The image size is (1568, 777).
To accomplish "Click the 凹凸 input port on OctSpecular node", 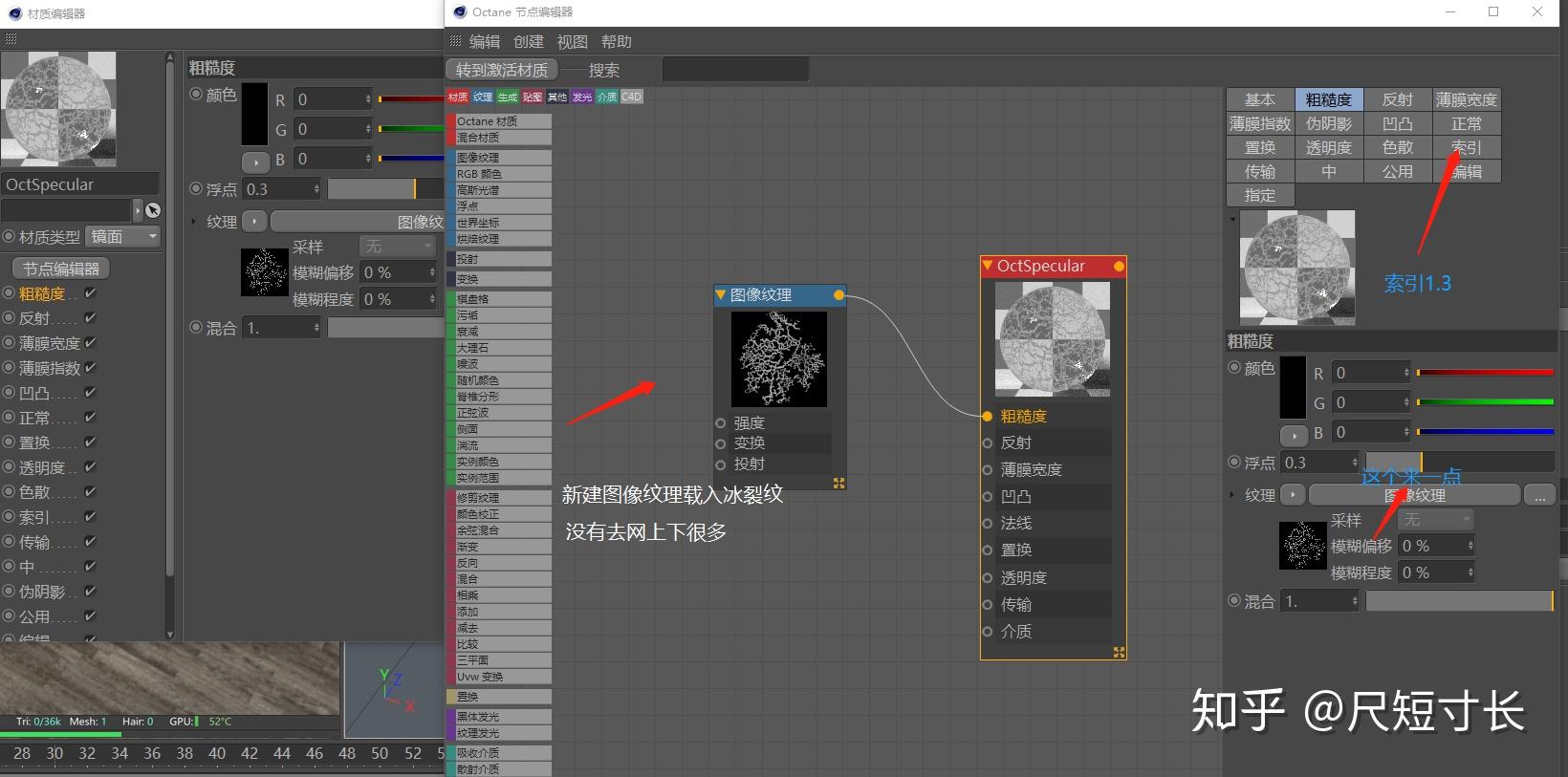I will [x=988, y=496].
